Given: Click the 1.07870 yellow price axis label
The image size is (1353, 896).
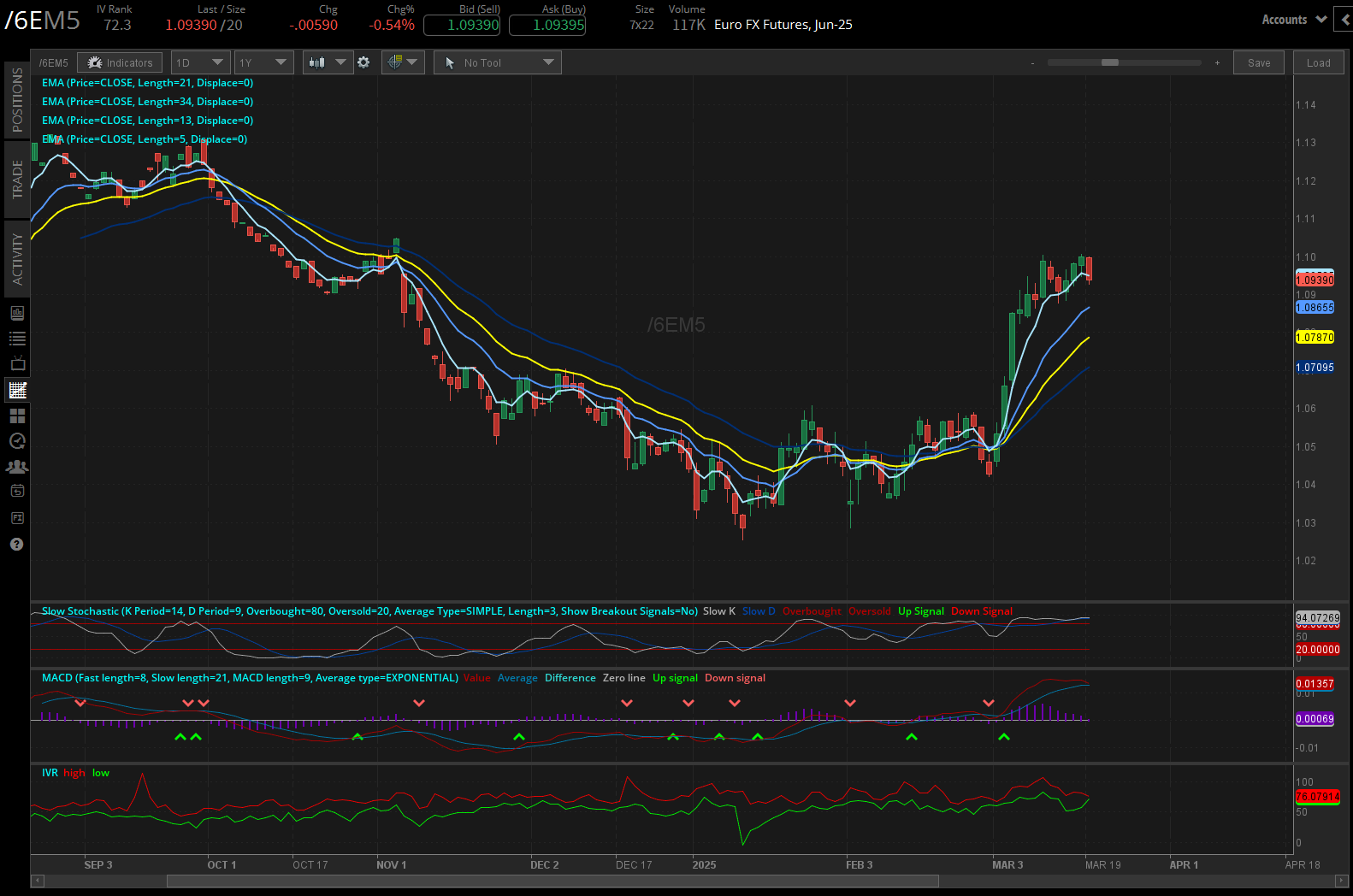Looking at the screenshot, I should [1315, 337].
